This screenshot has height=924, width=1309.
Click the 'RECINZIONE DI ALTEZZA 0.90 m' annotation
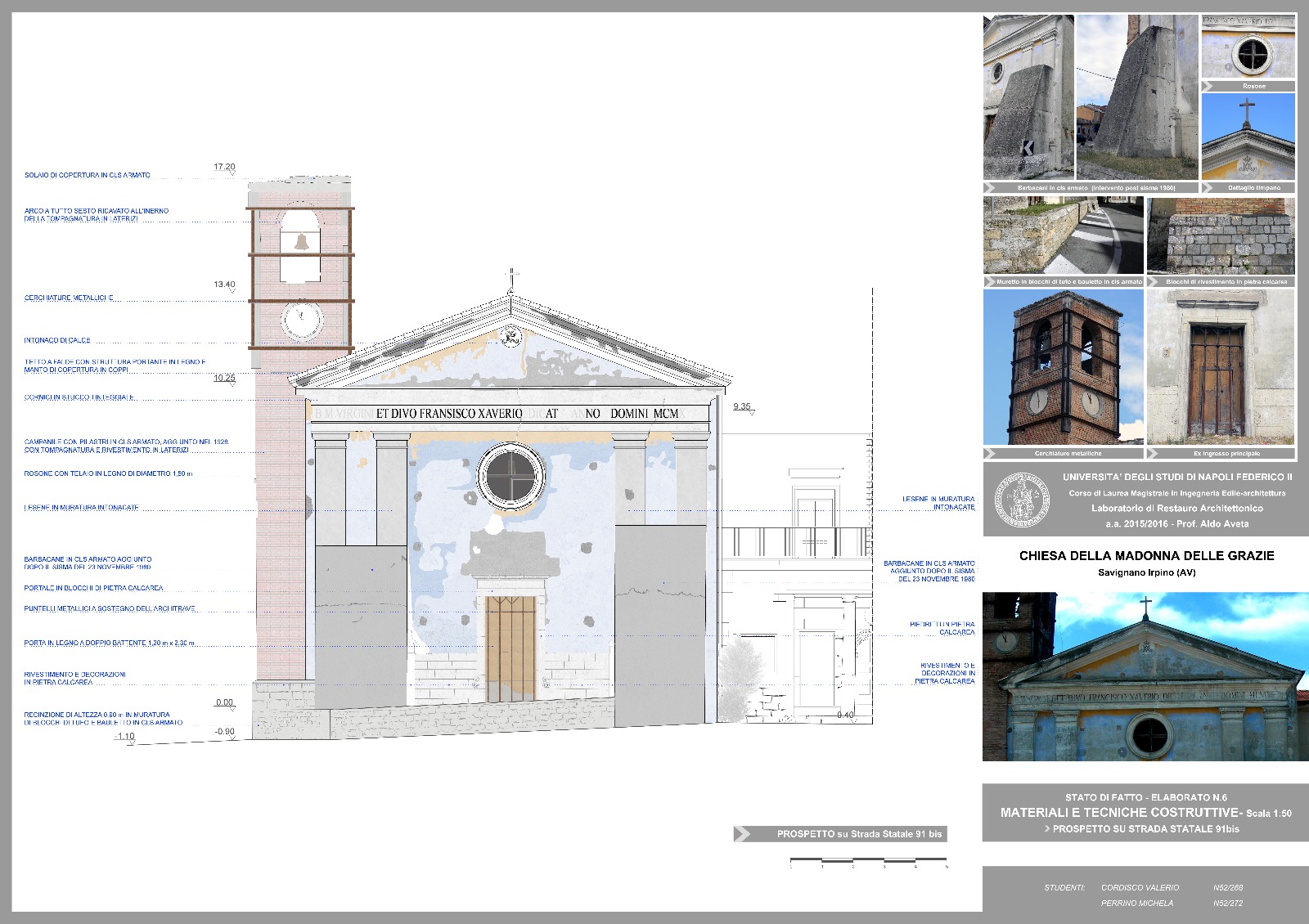coord(104,719)
